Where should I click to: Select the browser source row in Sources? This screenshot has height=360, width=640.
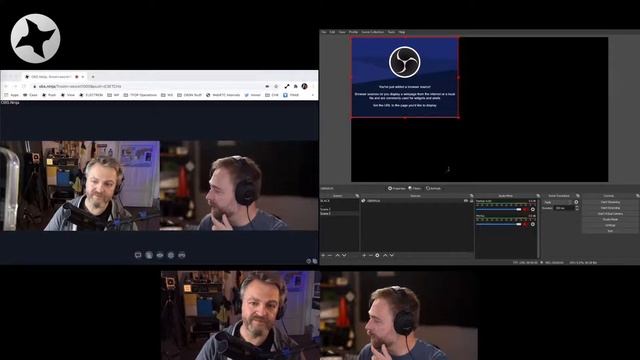[x=416, y=201]
